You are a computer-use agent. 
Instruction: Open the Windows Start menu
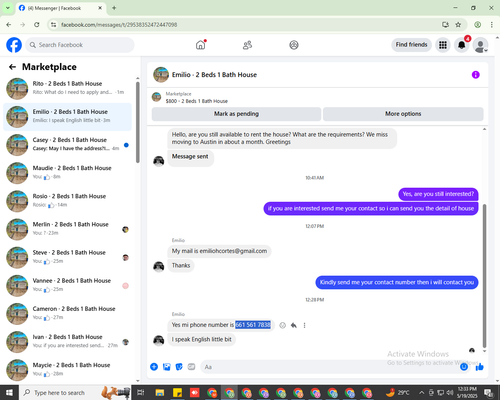9,393
